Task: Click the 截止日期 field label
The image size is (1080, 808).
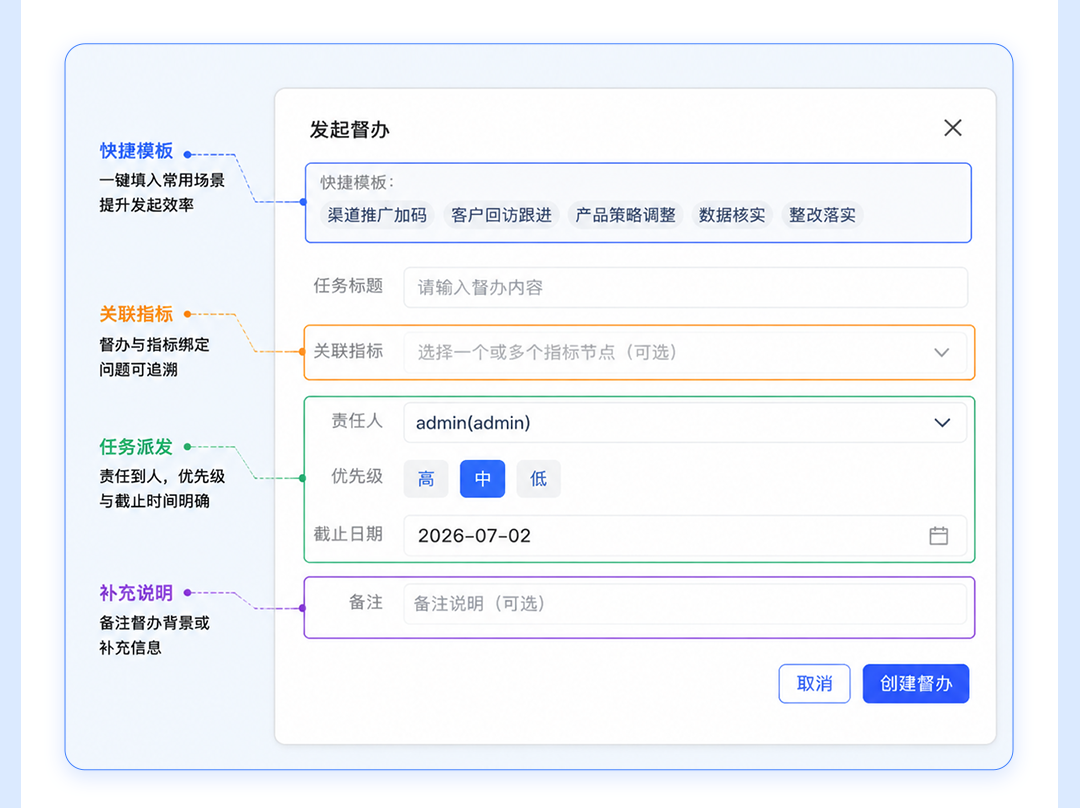Action: point(348,534)
